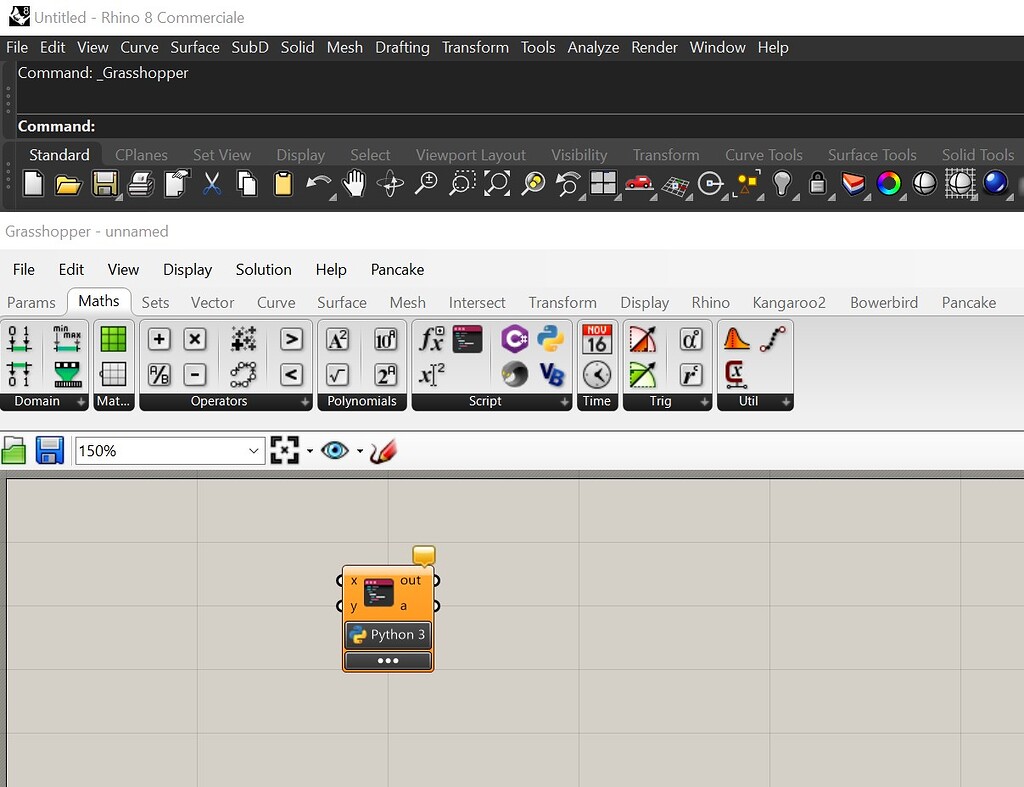This screenshot has width=1024, height=787.
Task: Click the color wheel properties icon
Action: point(889,184)
